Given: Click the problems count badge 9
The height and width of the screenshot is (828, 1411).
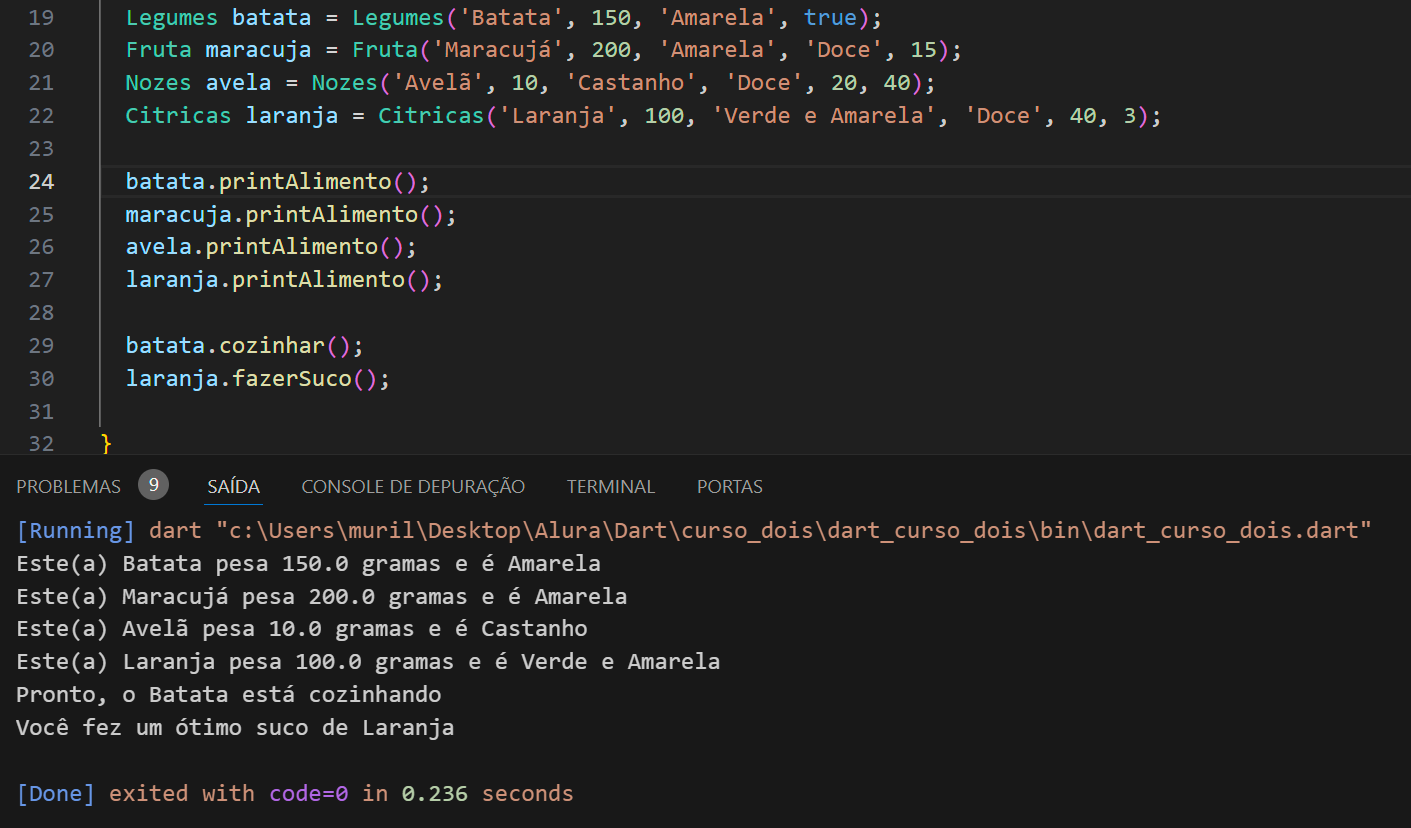Looking at the screenshot, I should pos(153,485).
